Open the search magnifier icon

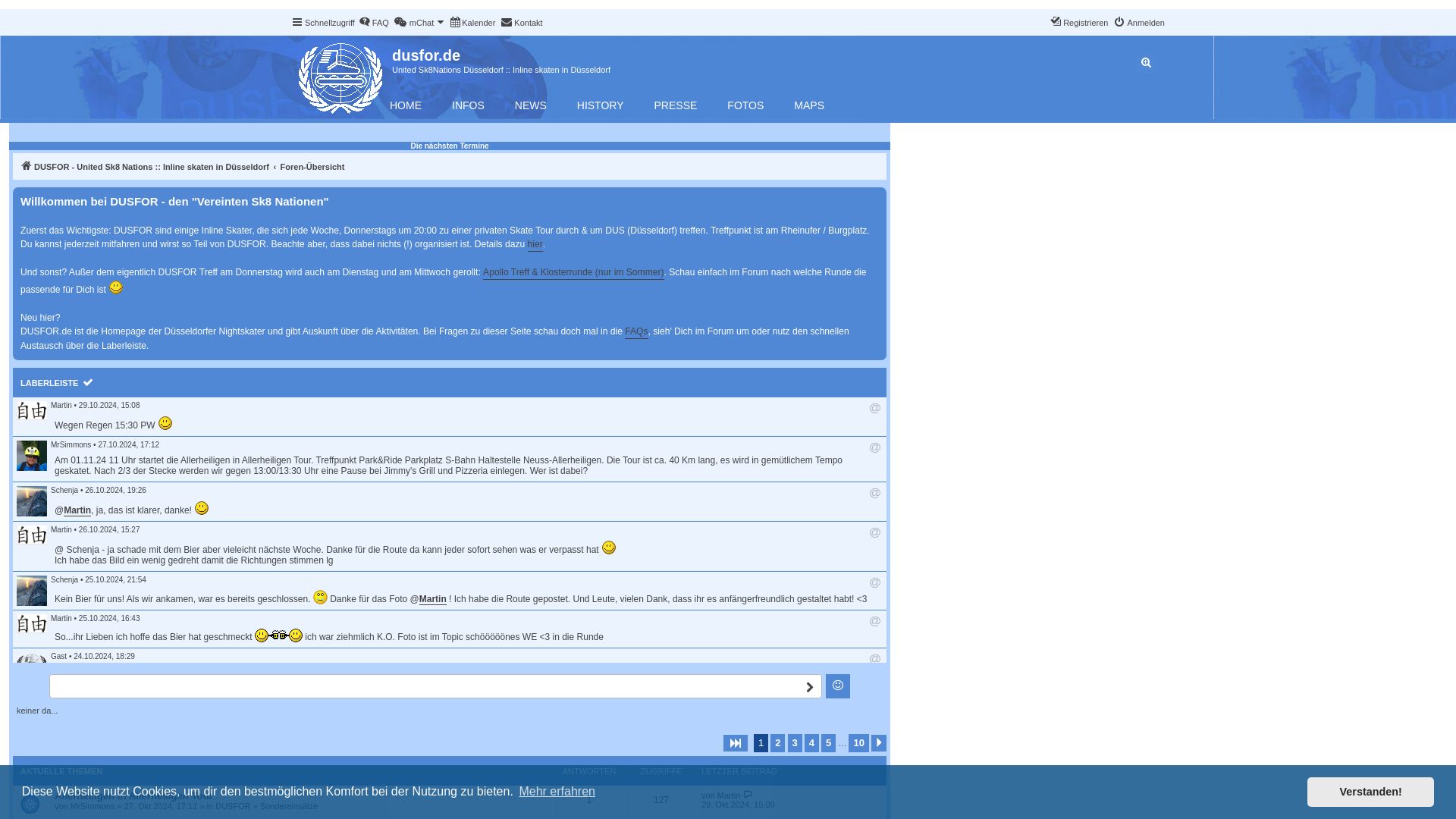(1146, 63)
